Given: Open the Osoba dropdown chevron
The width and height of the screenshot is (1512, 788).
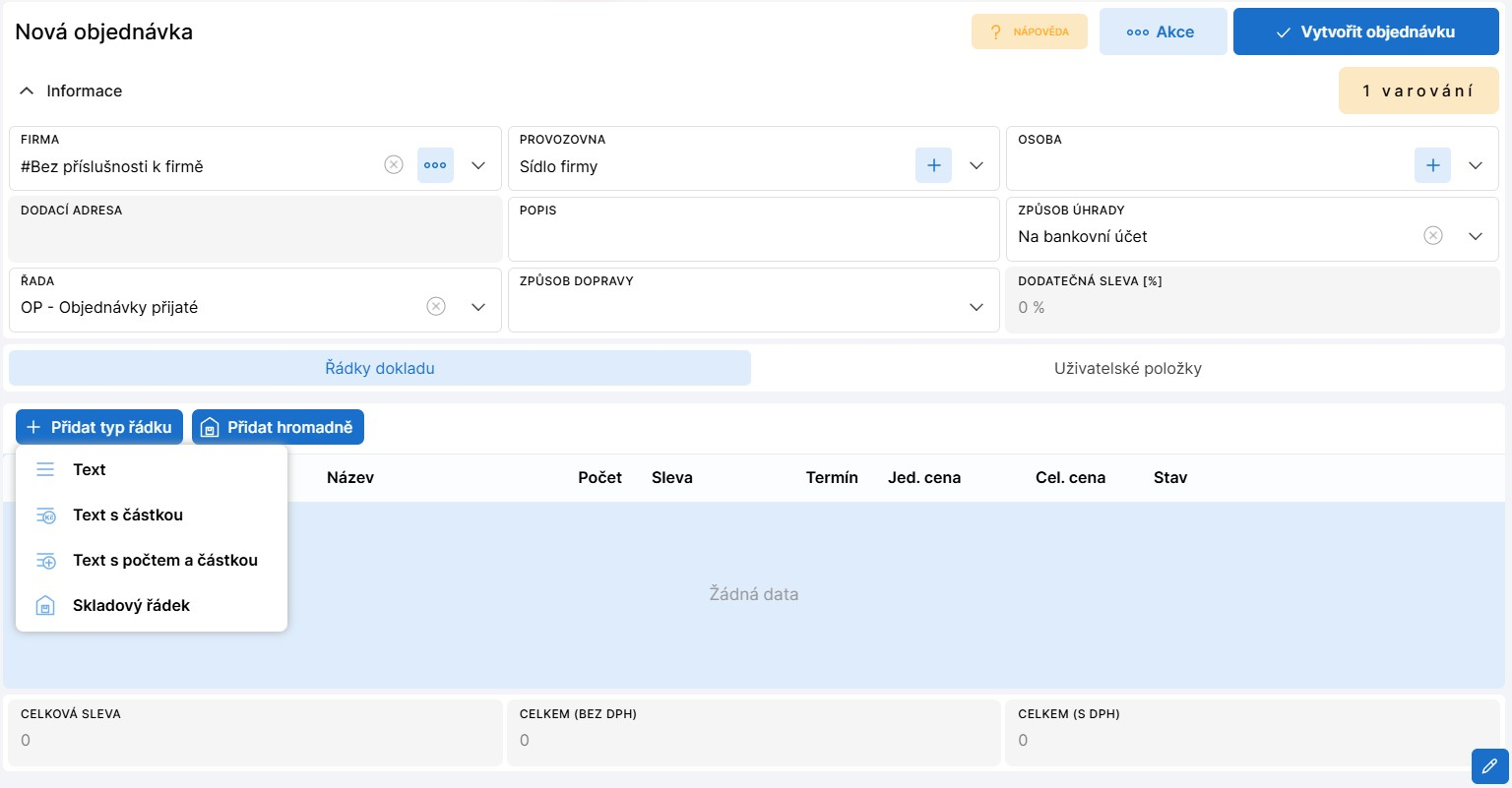Looking at the screenshot, I should tap(1476, 165).
